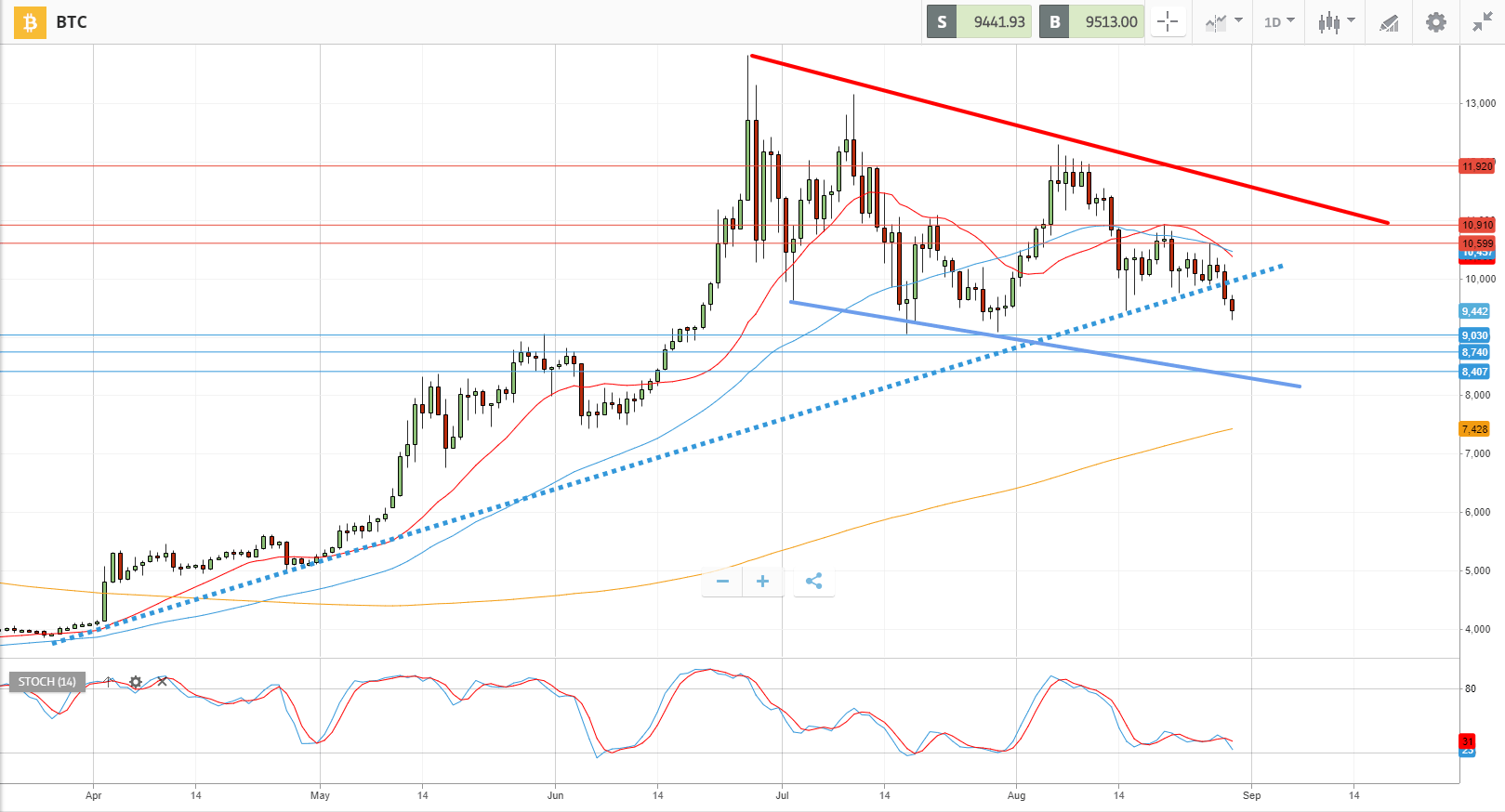Click the 10,000 price axis value
Screen dimensions: 1505x812
coord(1481,279)
